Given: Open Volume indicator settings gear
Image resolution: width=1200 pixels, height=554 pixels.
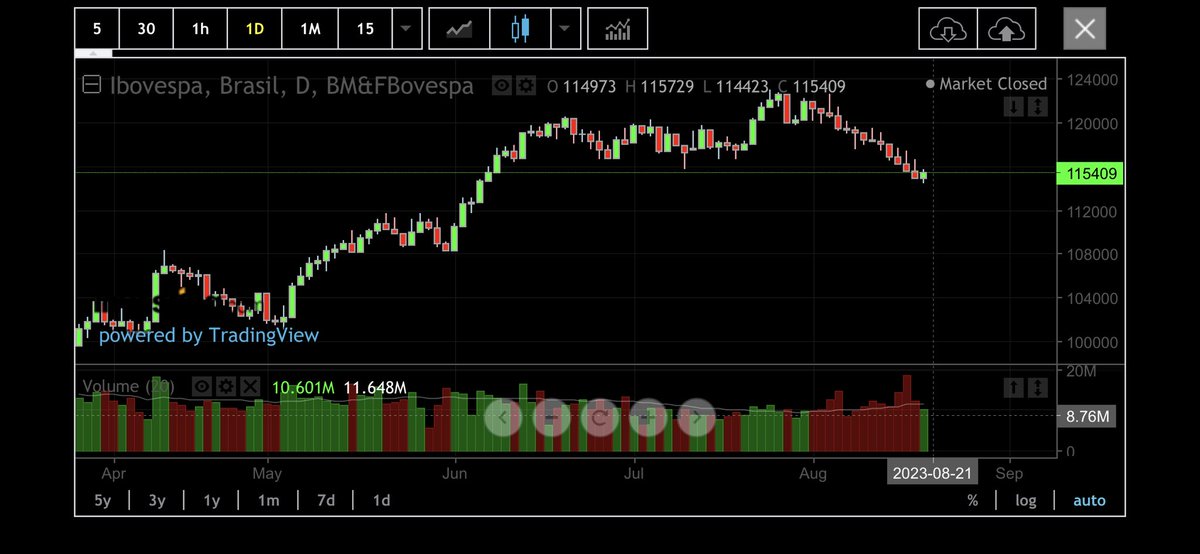Looking at the screenshot, I should point(225,386).
